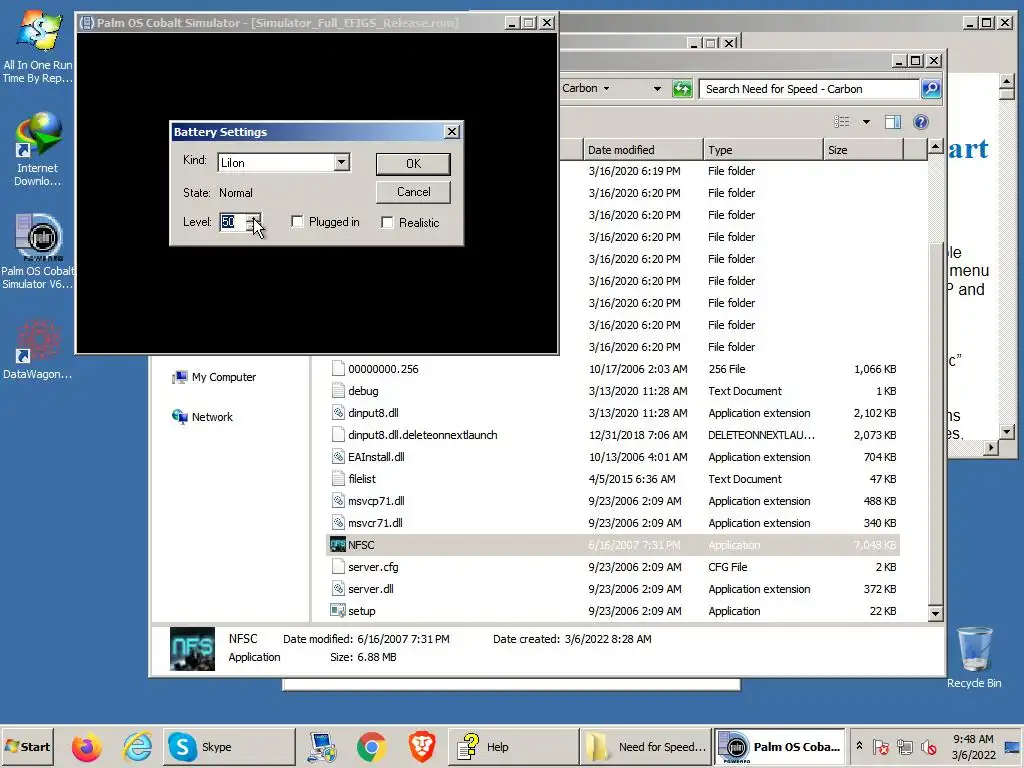Open the battery Kind dropdown
The width and height of the screenshot is (1024, 768).
342,163
